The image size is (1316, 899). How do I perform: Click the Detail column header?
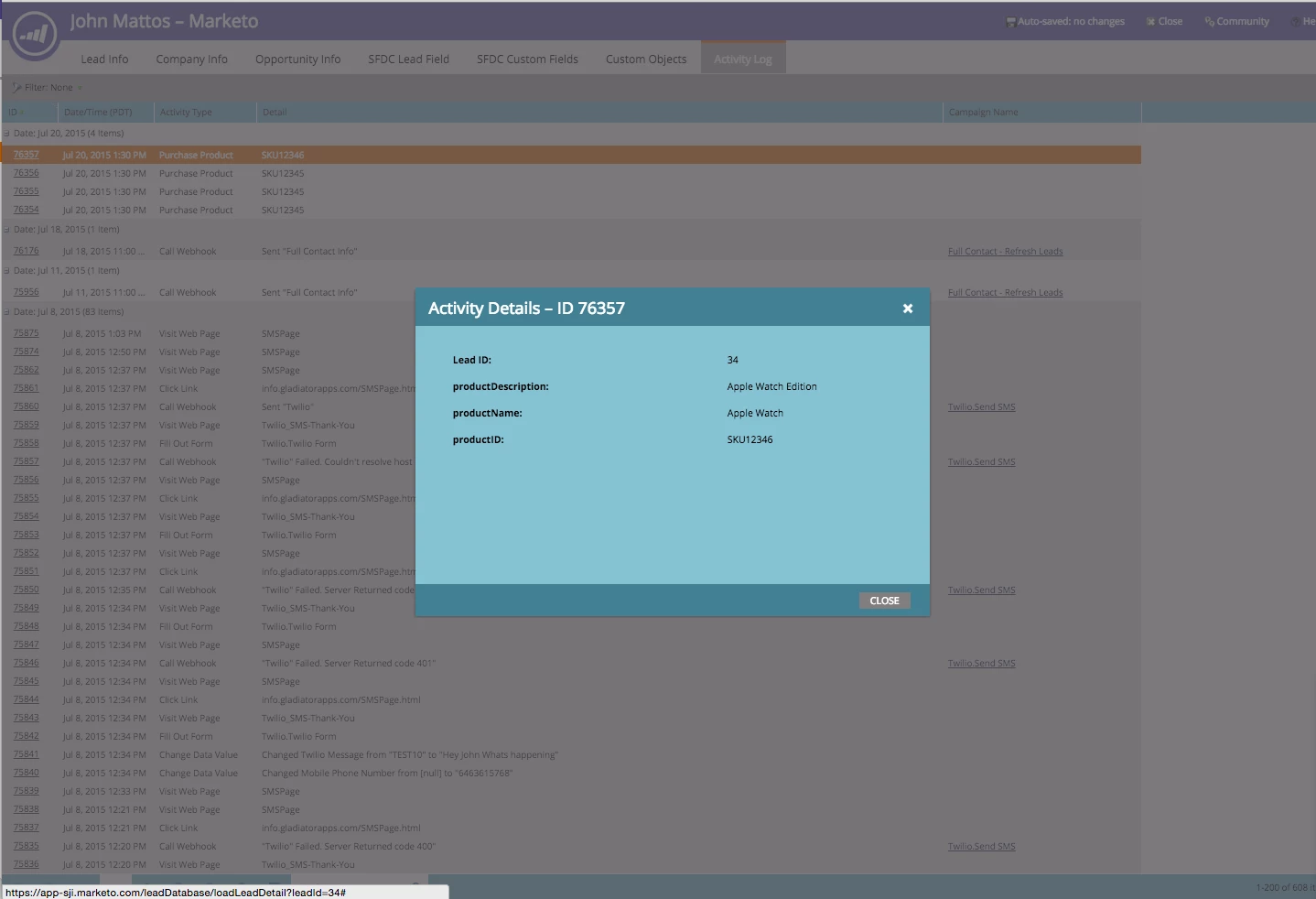click(x=599, y=113)
